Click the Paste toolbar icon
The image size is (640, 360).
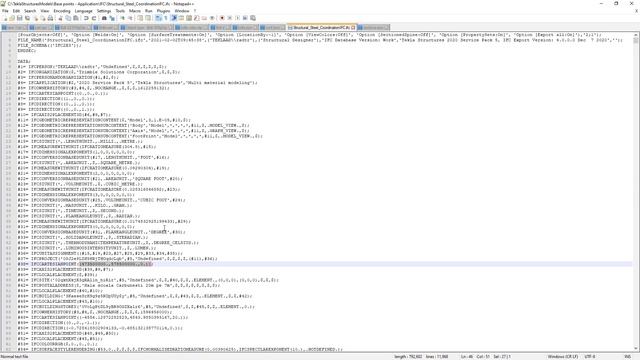[x=76, y=18]
